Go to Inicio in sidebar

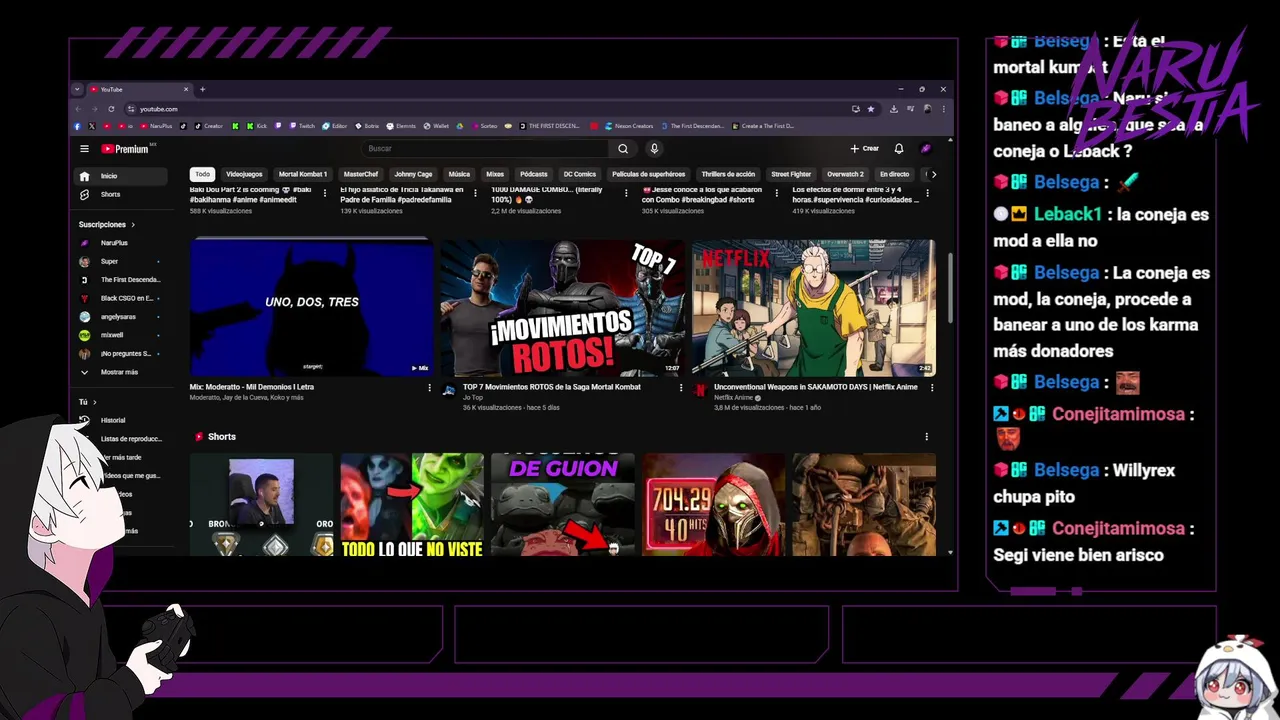(122, 176)
